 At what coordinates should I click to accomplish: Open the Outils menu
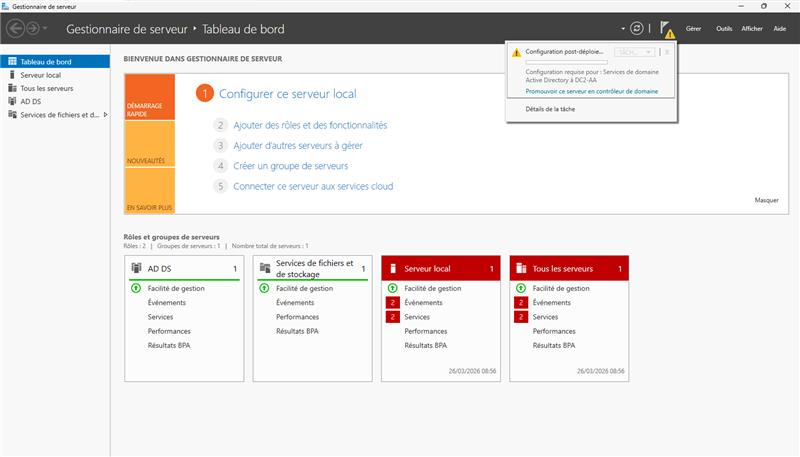(x=723, y=29)
